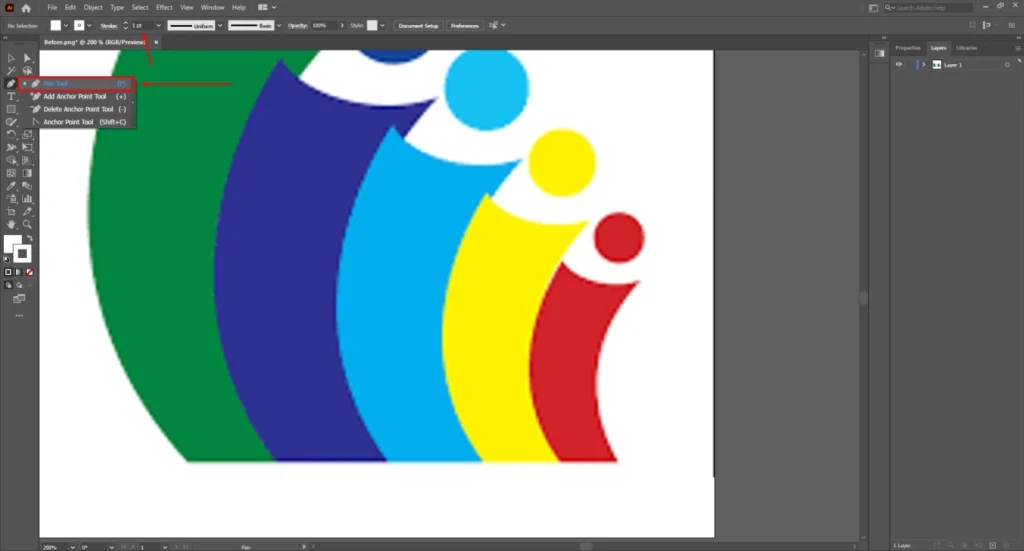
Task: Open the Layers panel options menu
Action: [x=1017, y=48]
